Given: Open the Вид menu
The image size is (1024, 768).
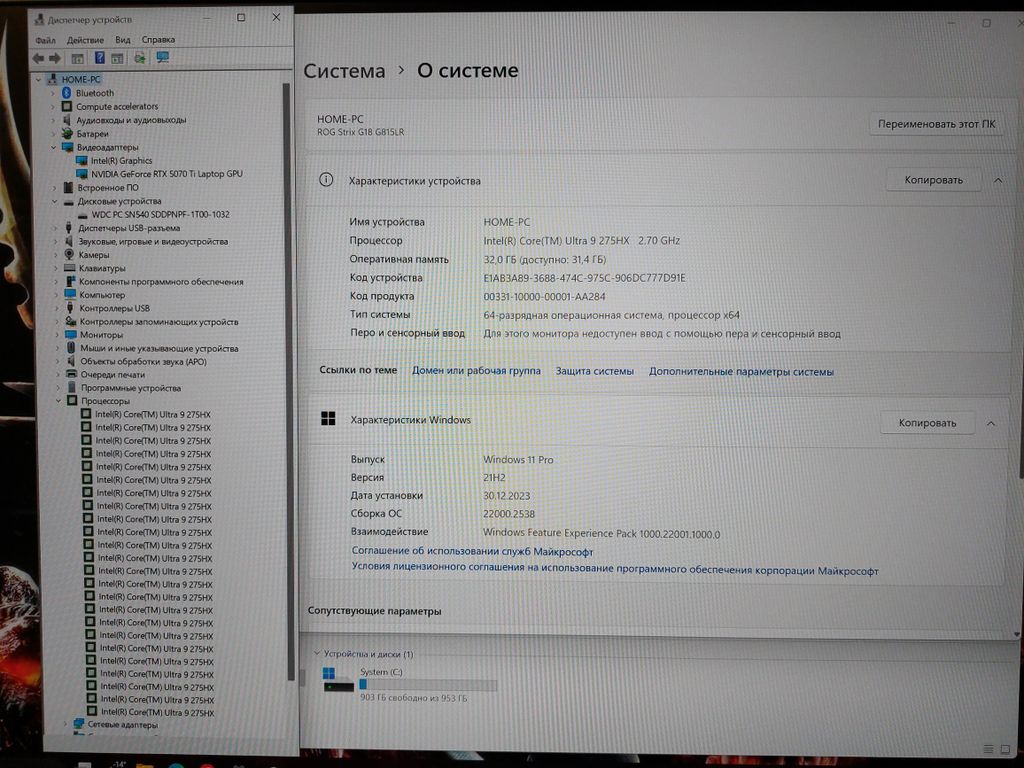Looking at the screenshot, I should click(x=123, y=40).
